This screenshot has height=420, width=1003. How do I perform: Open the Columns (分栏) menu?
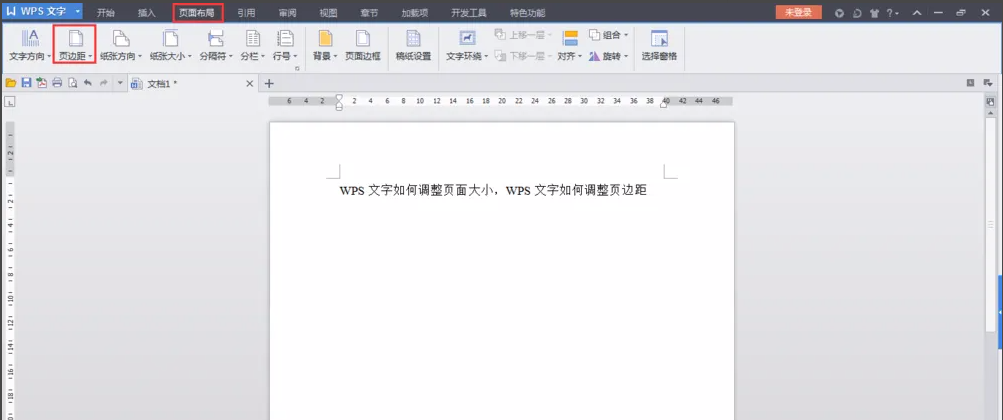[x=253, y=45]
